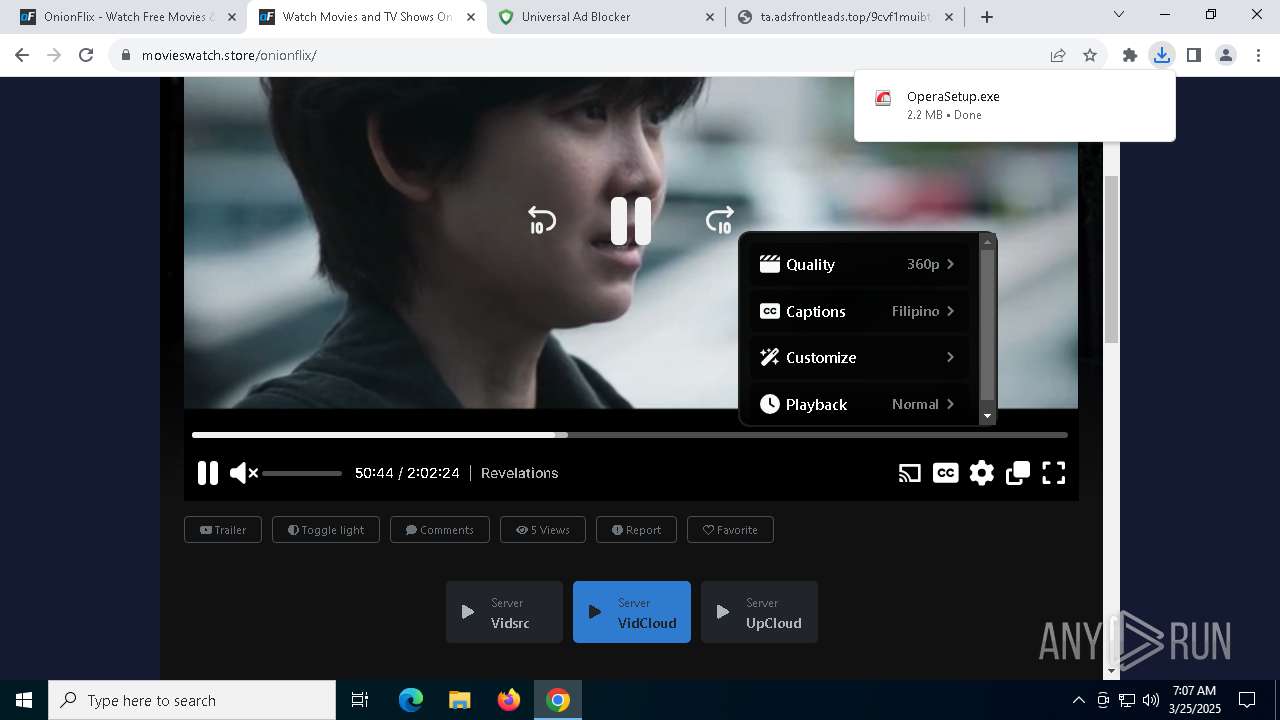Click the 5 Views button
Image resolution: width=1280 pixels, height=720 pixels.
543,530
